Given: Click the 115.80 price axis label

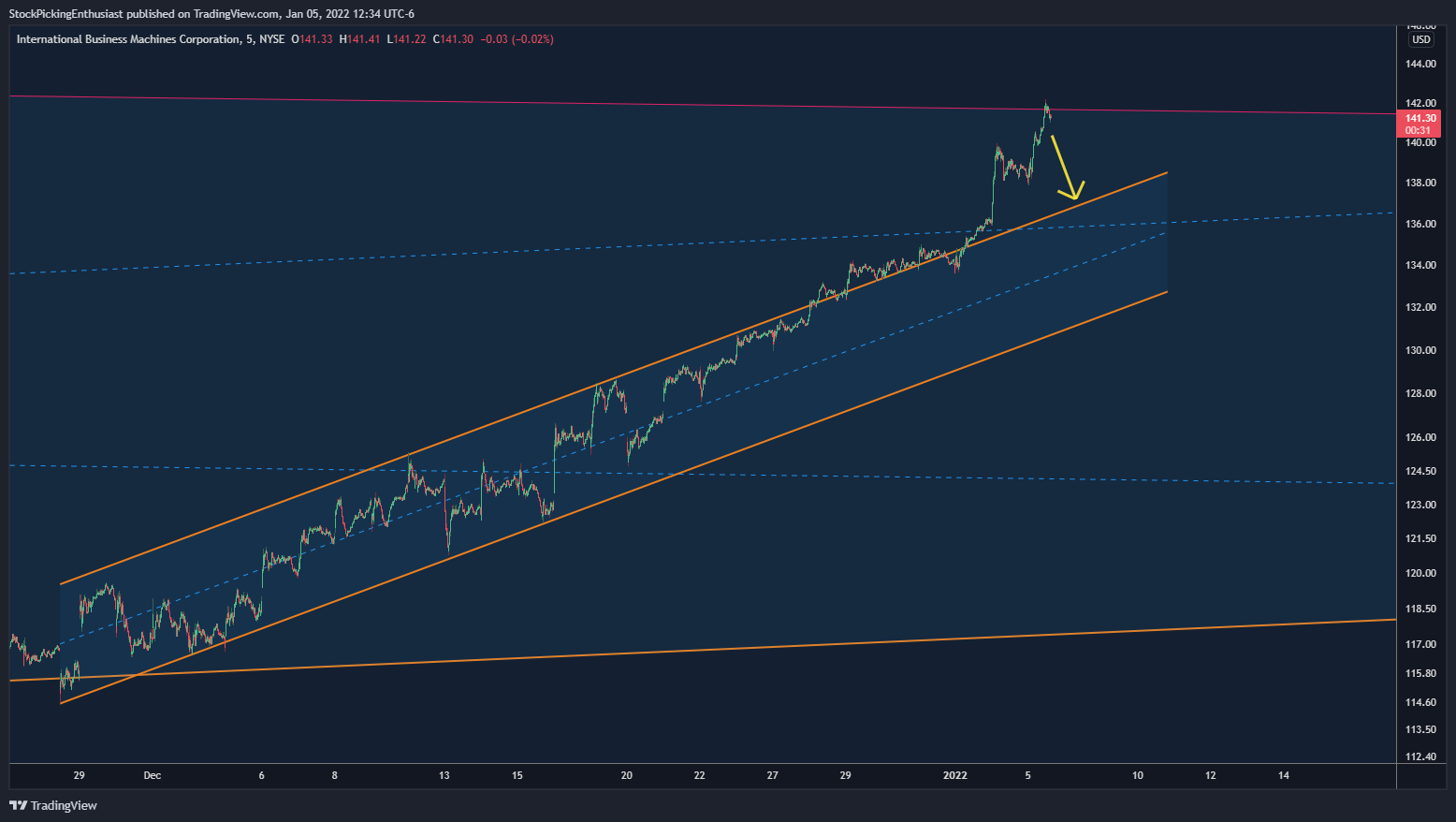Looking at the screenshot, I should pyautogui.click(x=1420, y=673).
